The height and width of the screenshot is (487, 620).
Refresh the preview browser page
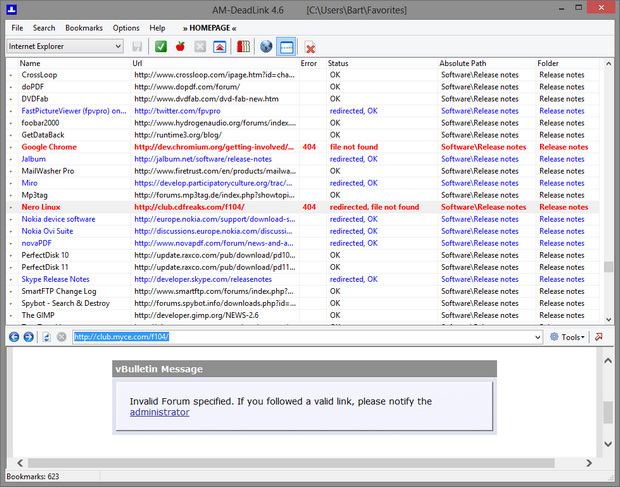[x=47, y=337]
